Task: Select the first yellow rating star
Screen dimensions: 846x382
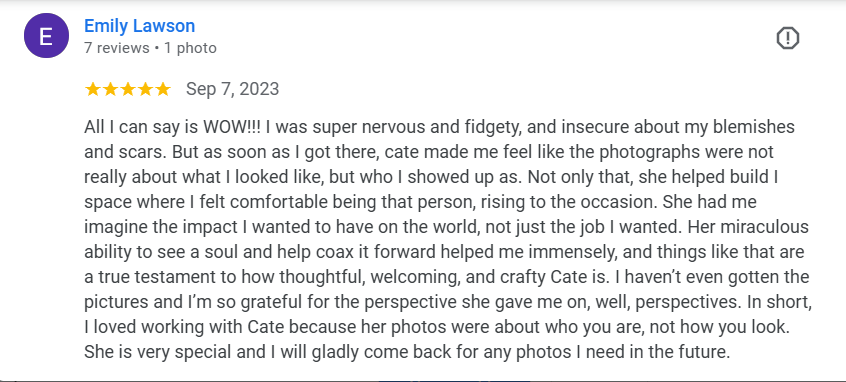Action: [93, 89]
